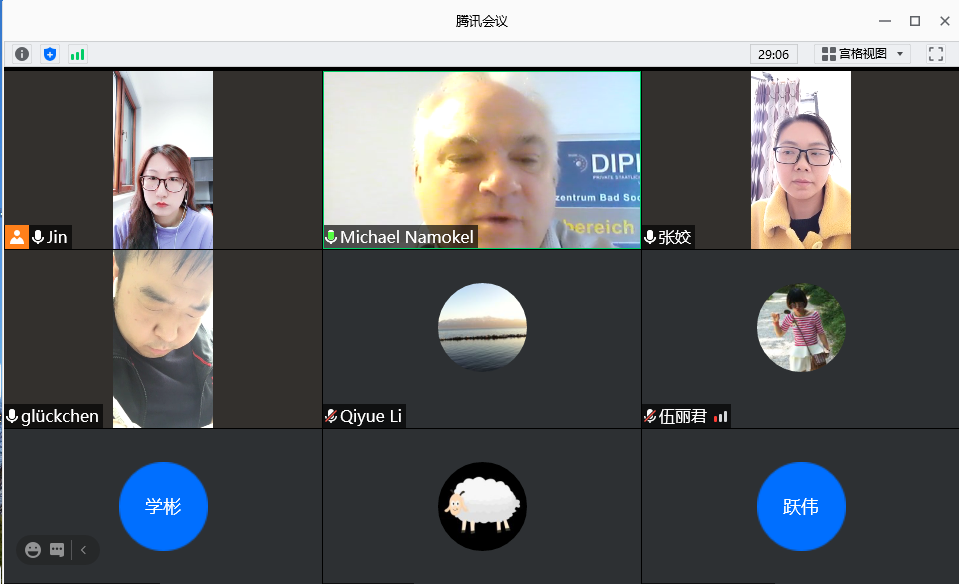This screenshot has height=584, width=959.
Task: Toggle Michael Namokel's green microphone icon
Action: coord(331,237)
